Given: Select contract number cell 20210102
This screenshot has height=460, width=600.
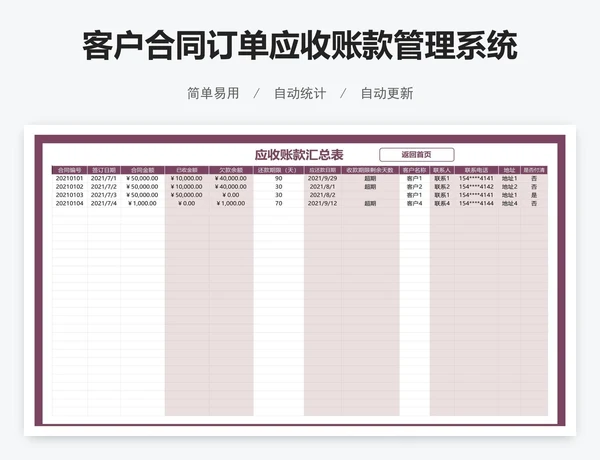Looking at the screenshot, I should (69, 187).
